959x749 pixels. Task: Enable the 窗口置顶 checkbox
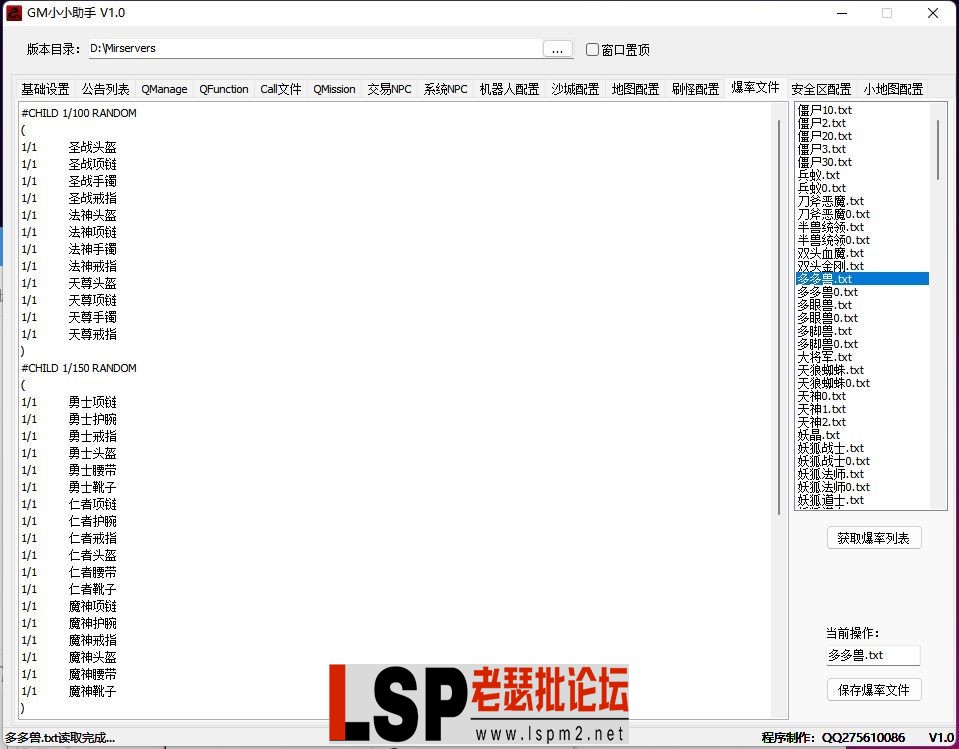click(x=592, y=49)
